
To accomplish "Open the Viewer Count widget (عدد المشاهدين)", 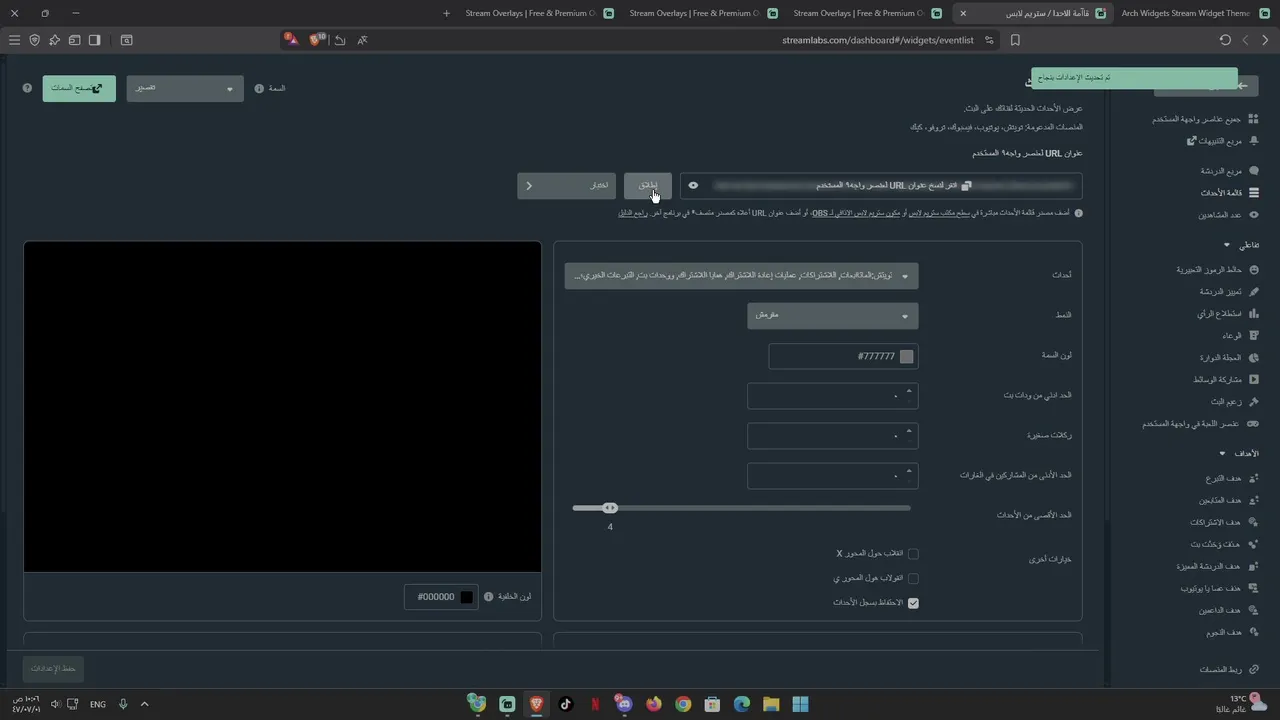I will pos(1229,215).
